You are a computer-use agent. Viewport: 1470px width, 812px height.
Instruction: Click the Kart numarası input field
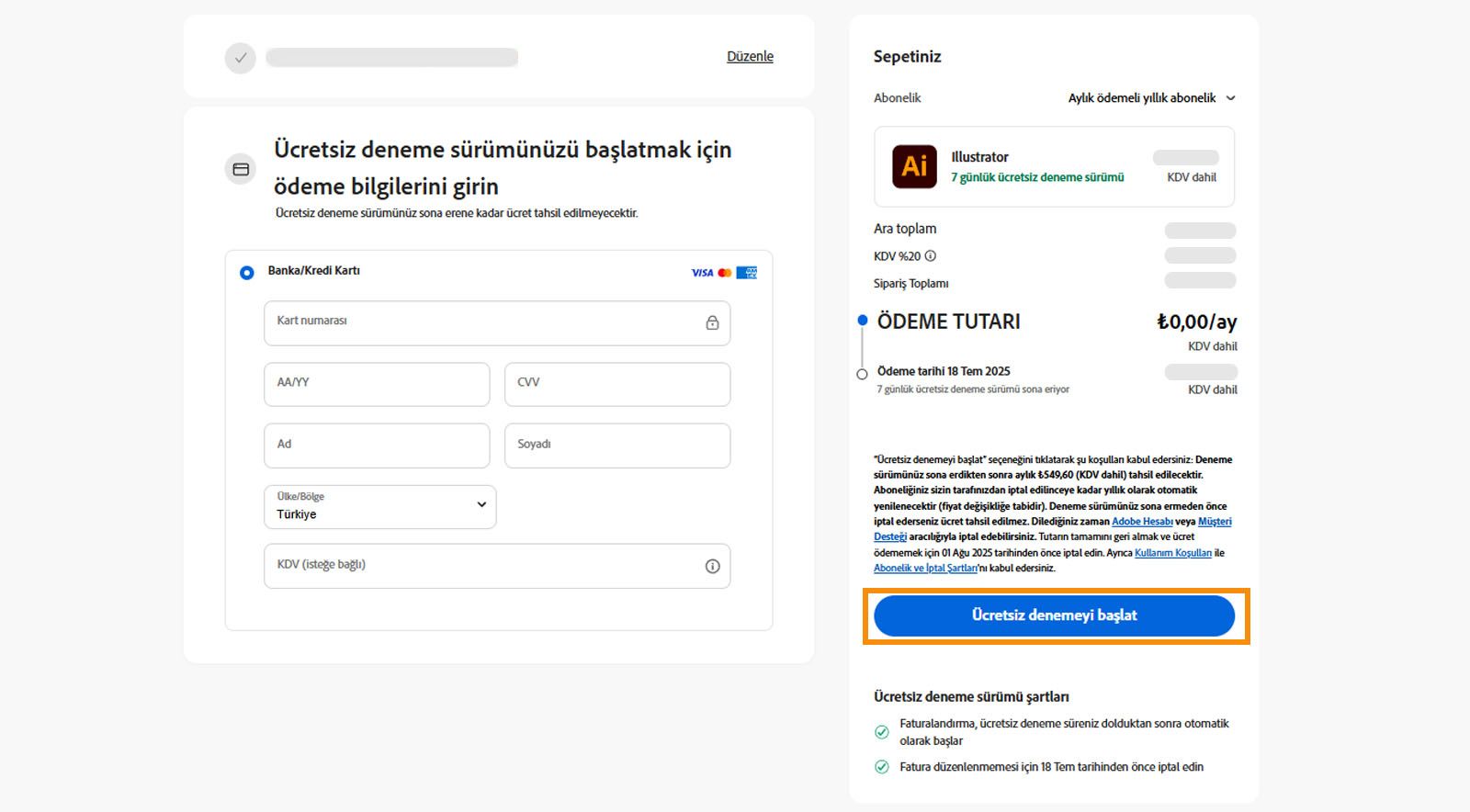pos(482,323)
